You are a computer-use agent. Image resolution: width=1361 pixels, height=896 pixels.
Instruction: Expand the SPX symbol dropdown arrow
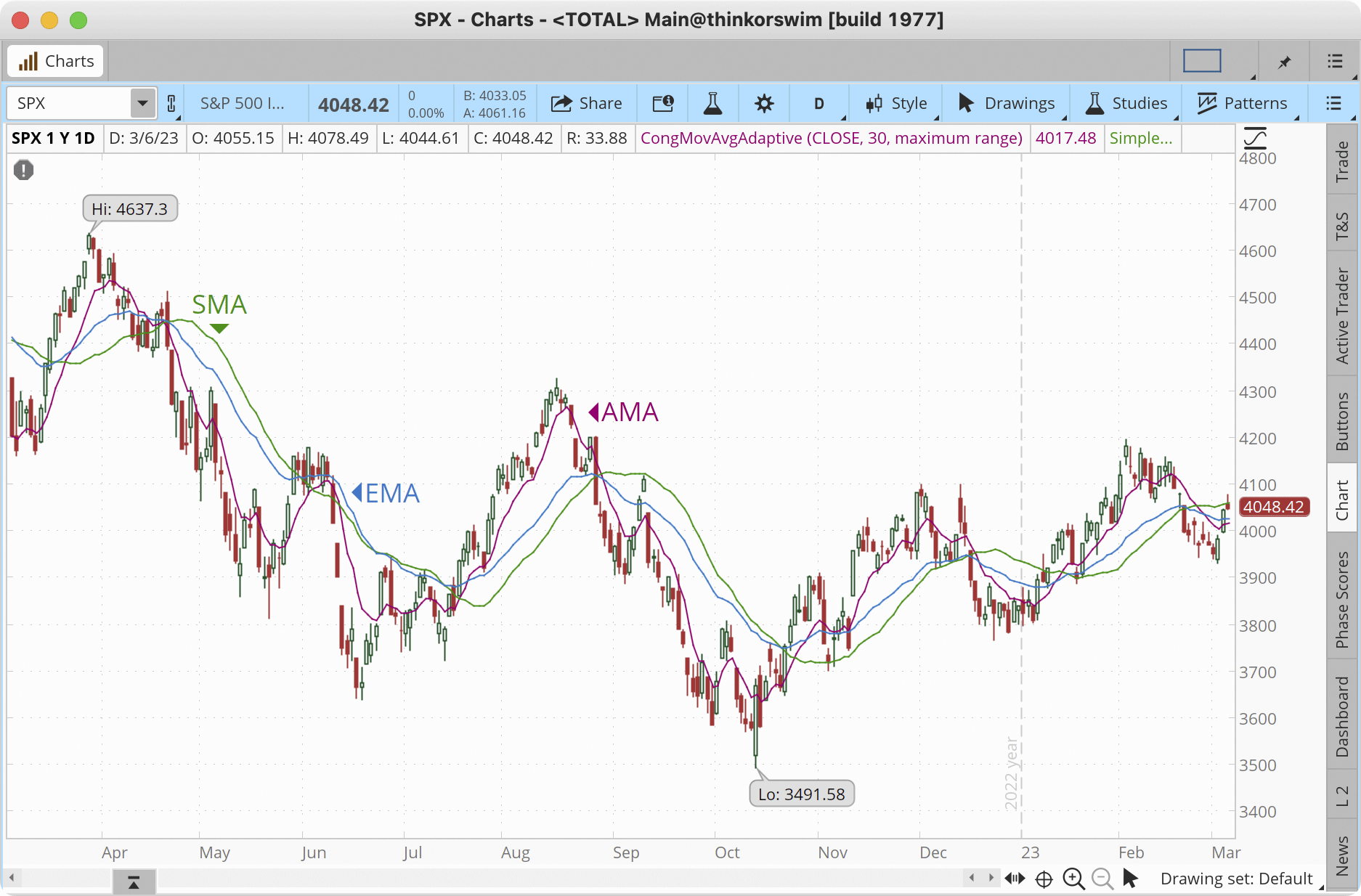coord(142,103)
